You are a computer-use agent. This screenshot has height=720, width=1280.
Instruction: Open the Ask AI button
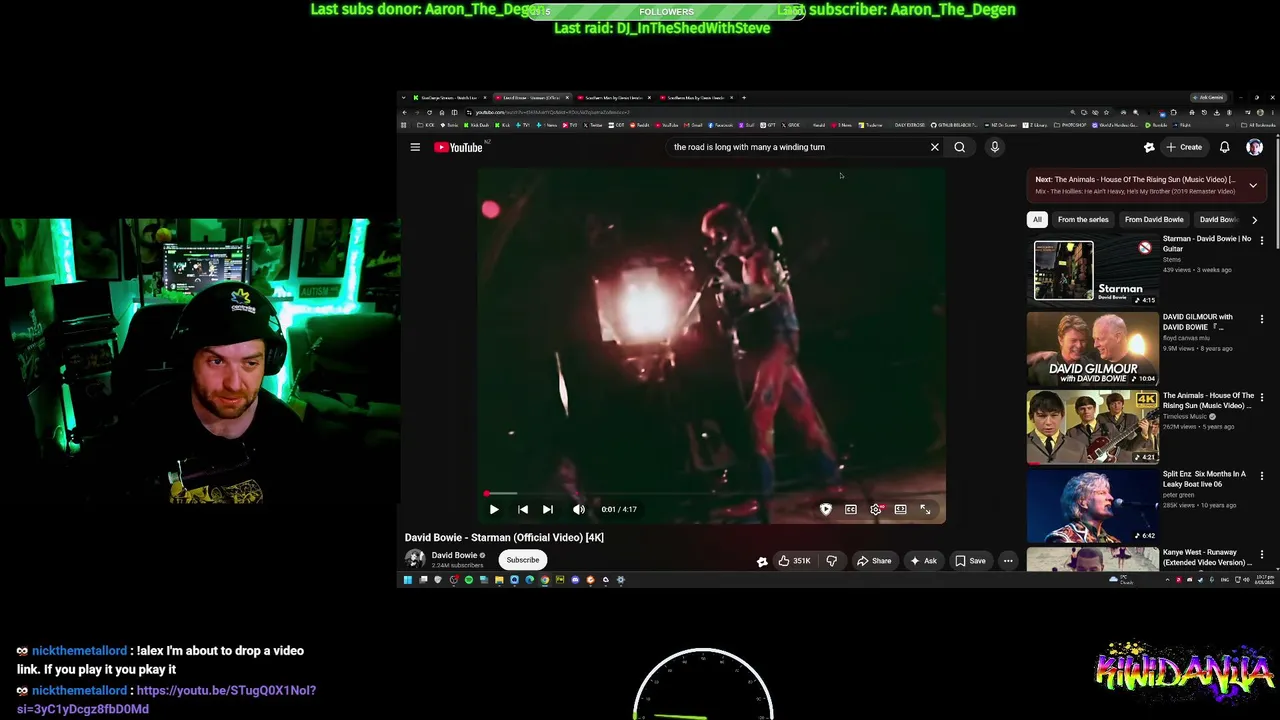point(923,561)
